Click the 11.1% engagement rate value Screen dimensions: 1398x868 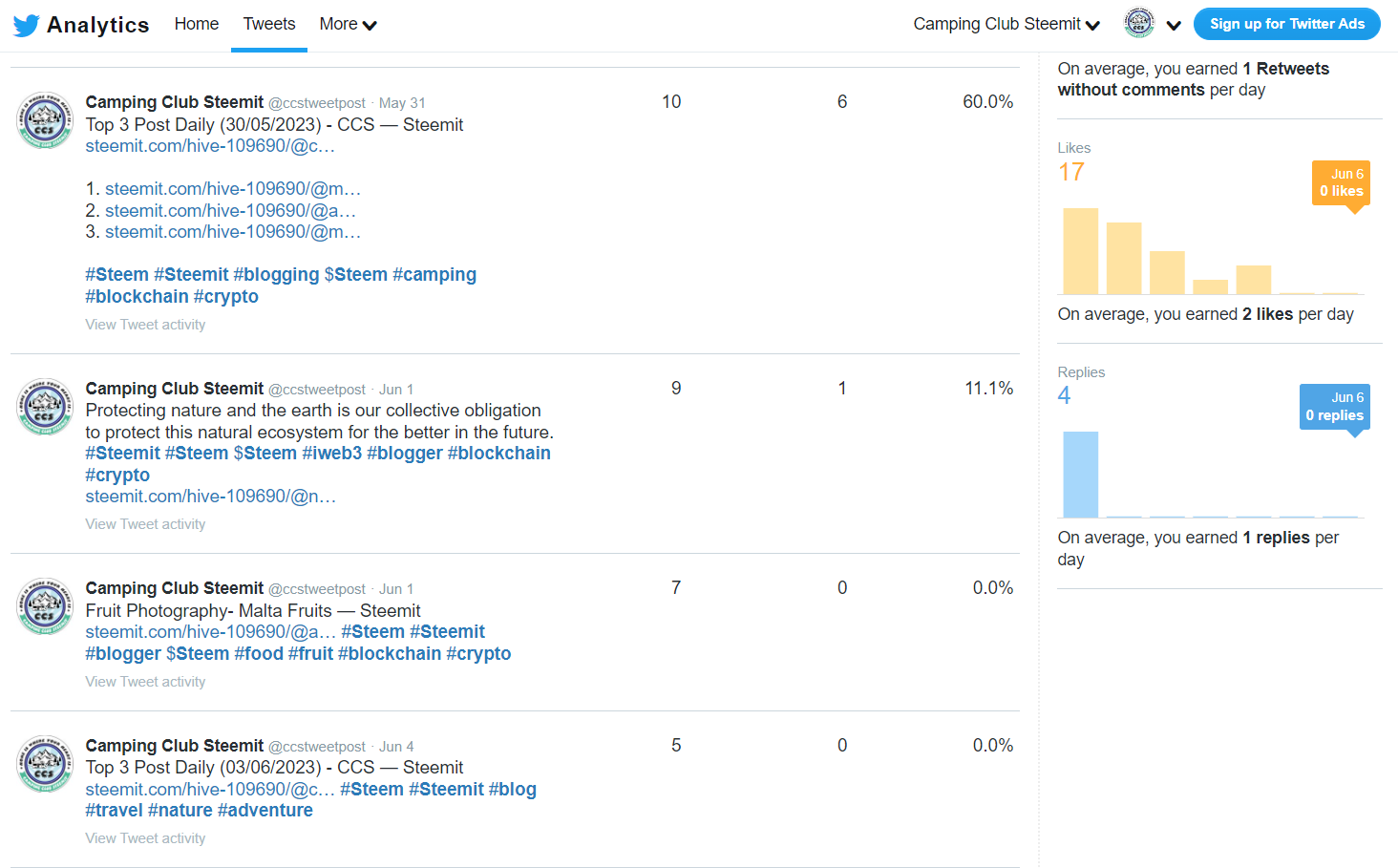989,389
